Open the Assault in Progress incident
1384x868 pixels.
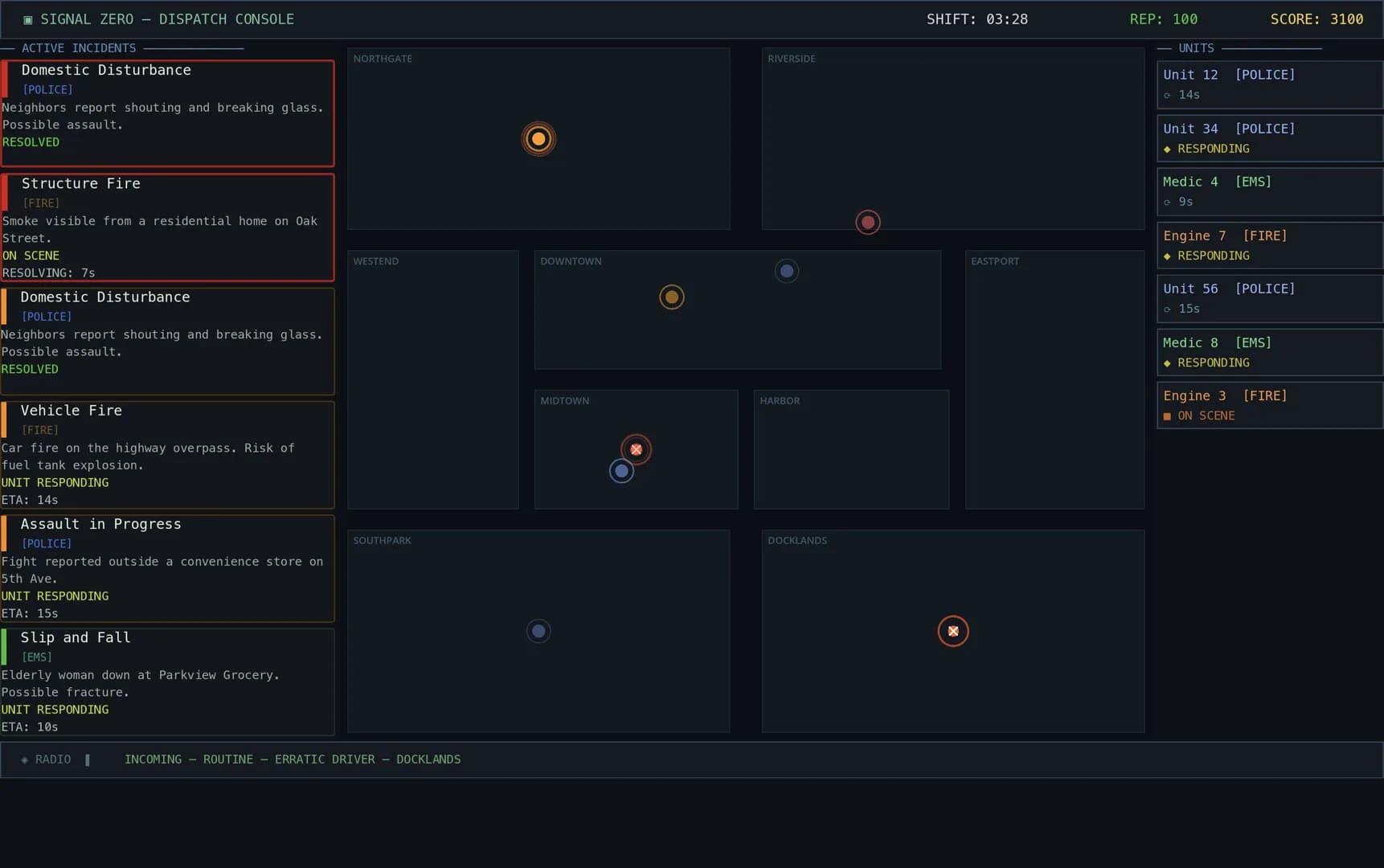coord(167,568)
